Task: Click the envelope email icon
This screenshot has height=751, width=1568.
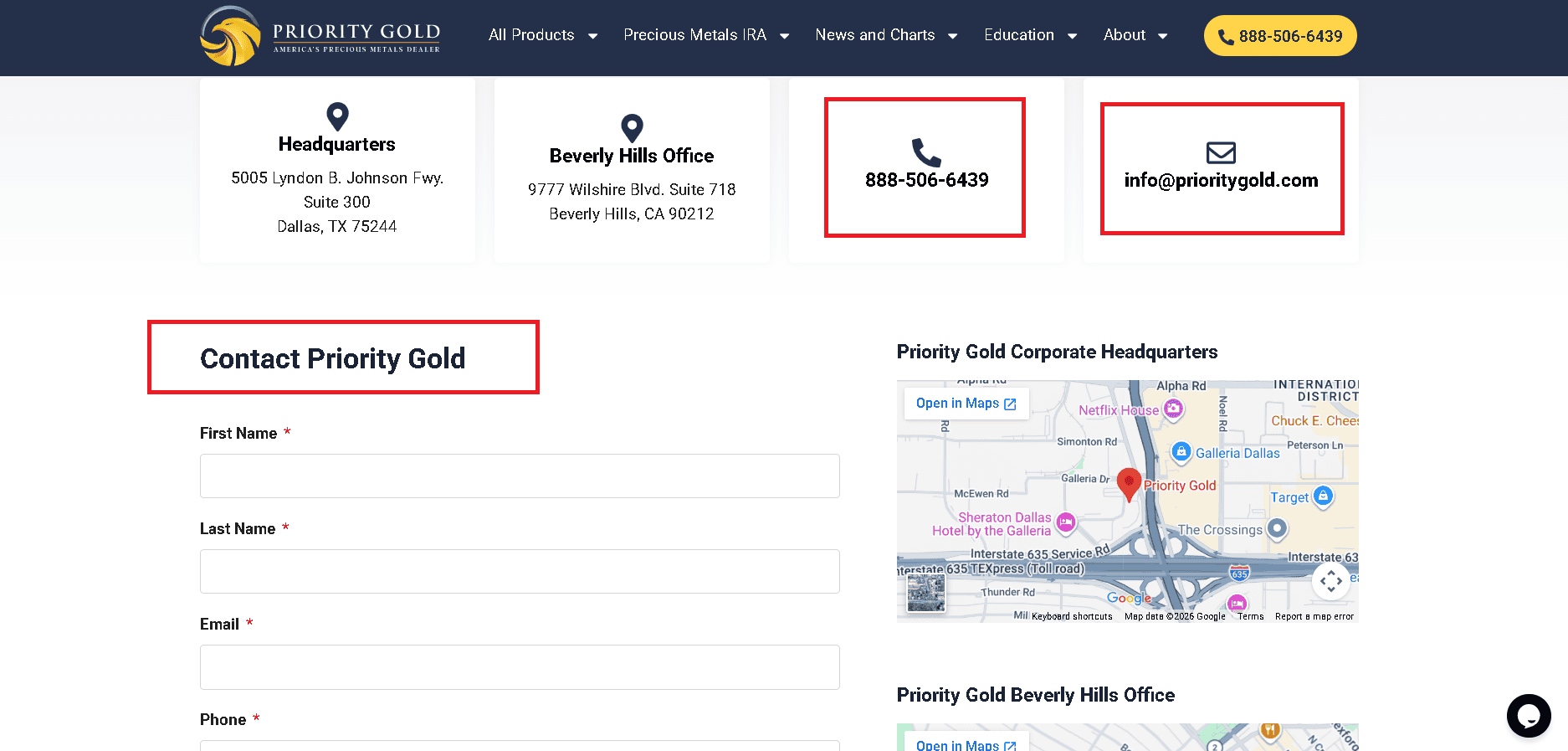Action: 1221,152
